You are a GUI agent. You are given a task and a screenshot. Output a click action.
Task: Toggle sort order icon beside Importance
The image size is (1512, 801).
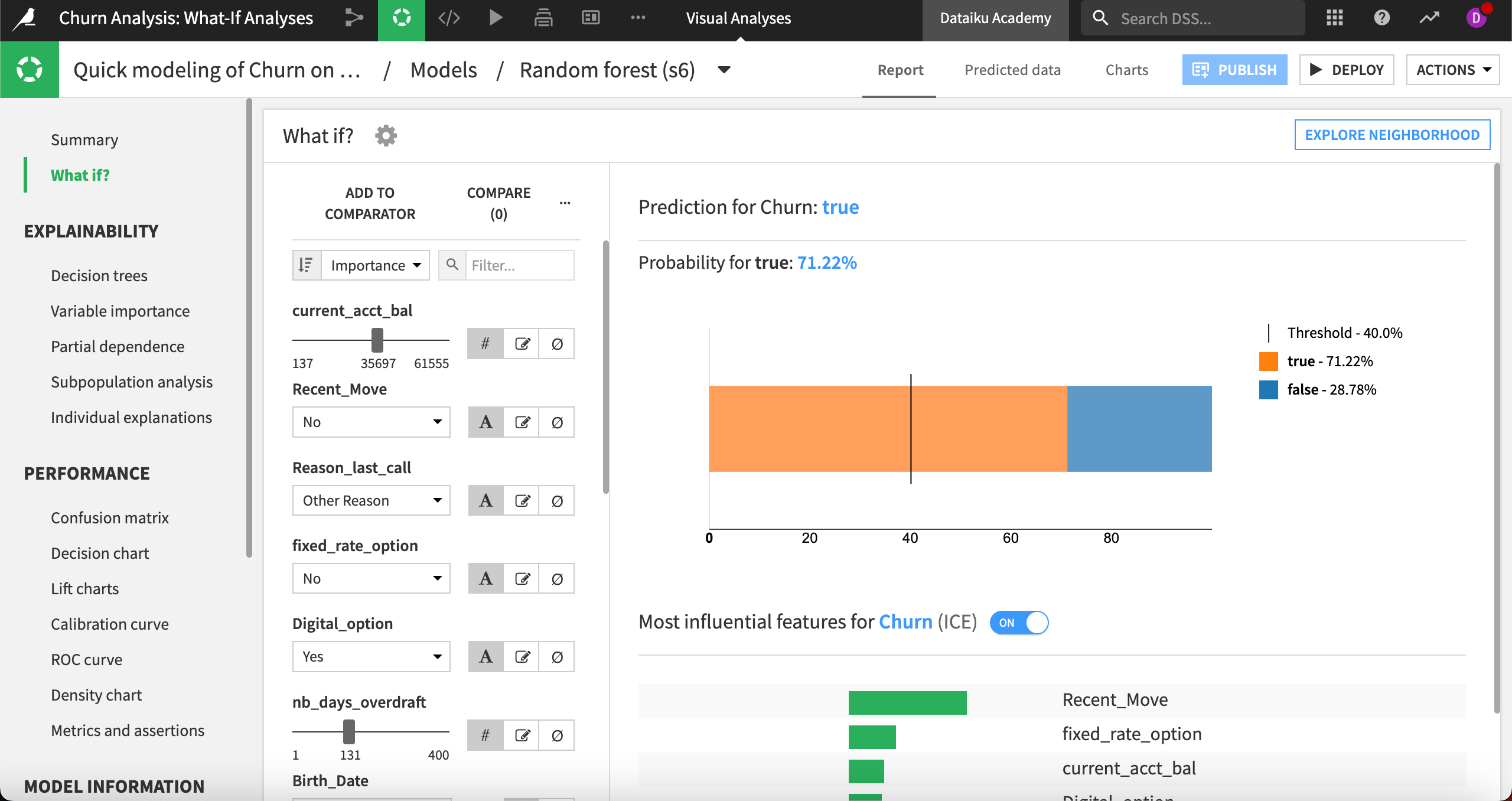coord(307,265)
